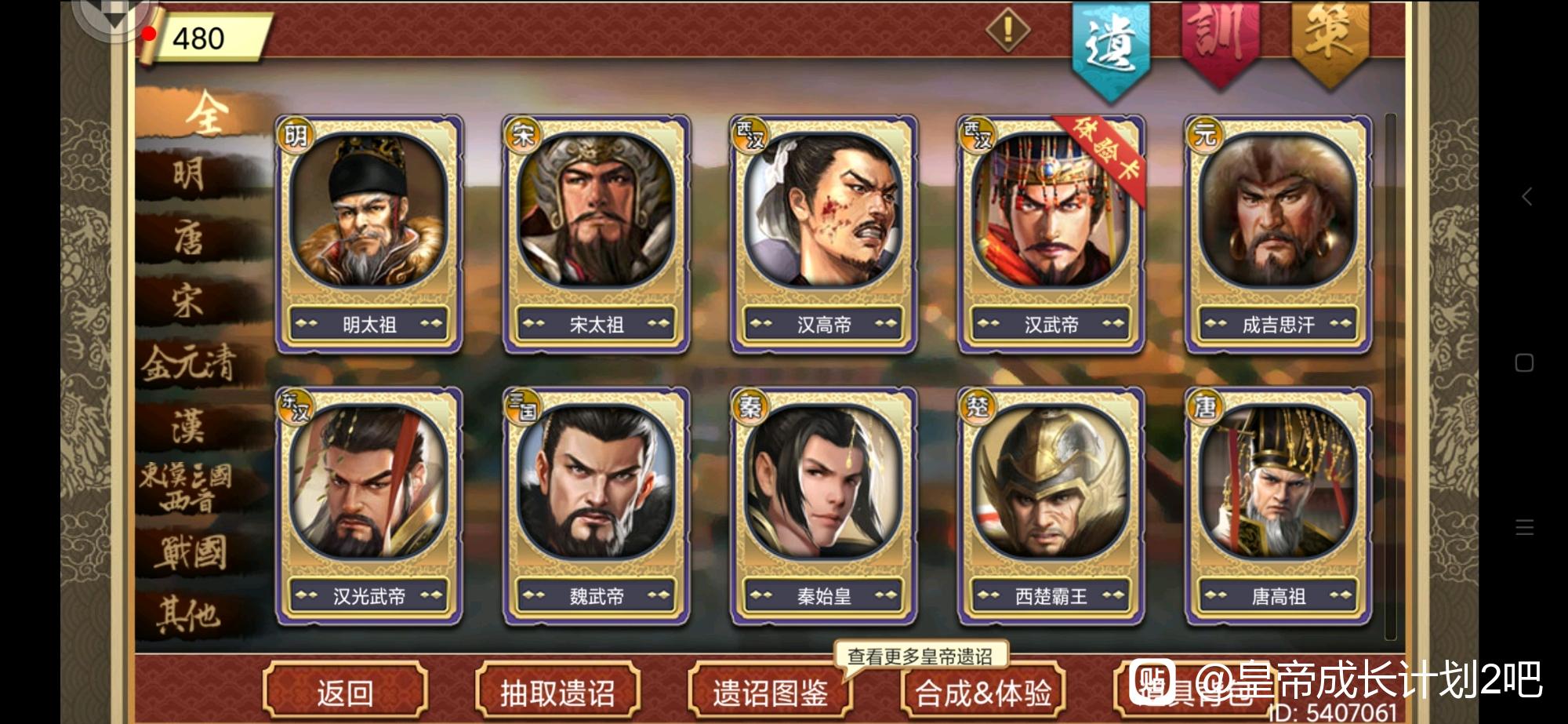The image size is (1568, 724).
Task: Click the 返回 back button
Action: click(345, 692)
